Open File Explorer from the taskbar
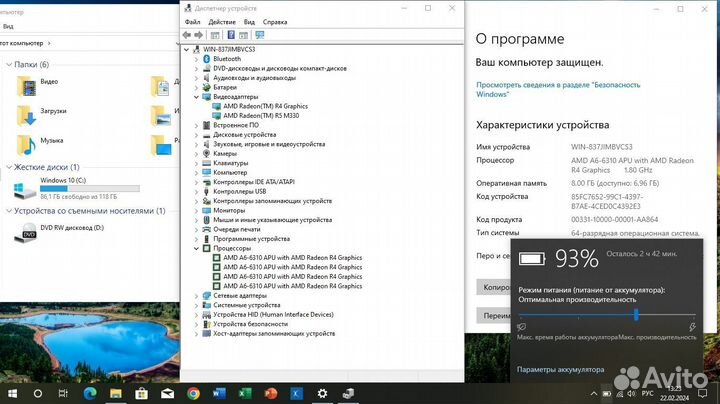The image size is (720, 404). click(x=116, y=393)
